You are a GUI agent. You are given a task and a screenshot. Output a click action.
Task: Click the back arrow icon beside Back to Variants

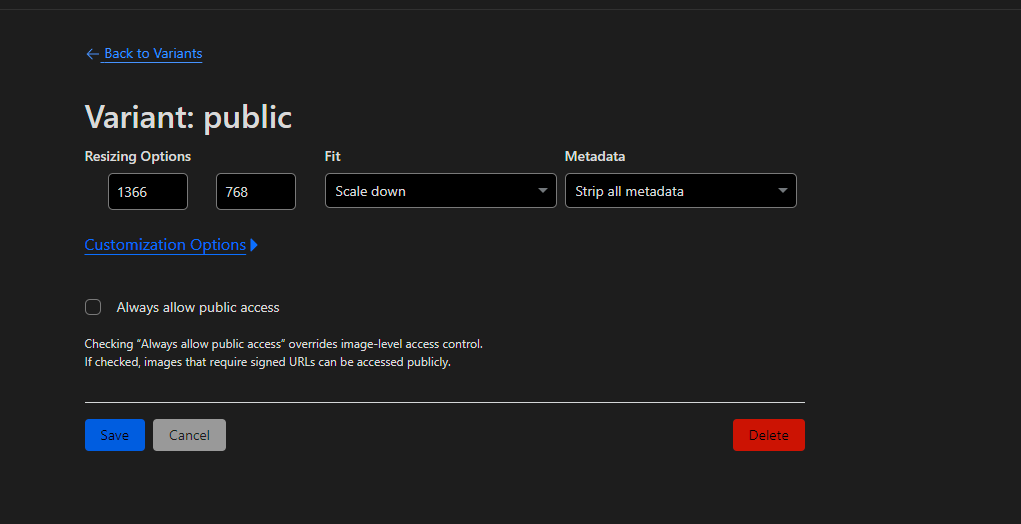(x=92, y=54)
